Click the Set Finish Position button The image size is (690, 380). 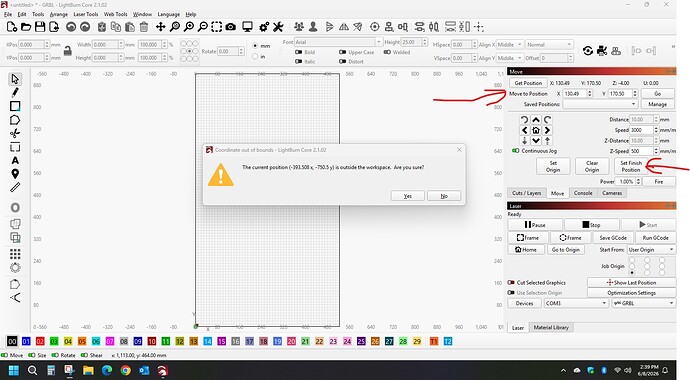[631, 166]
